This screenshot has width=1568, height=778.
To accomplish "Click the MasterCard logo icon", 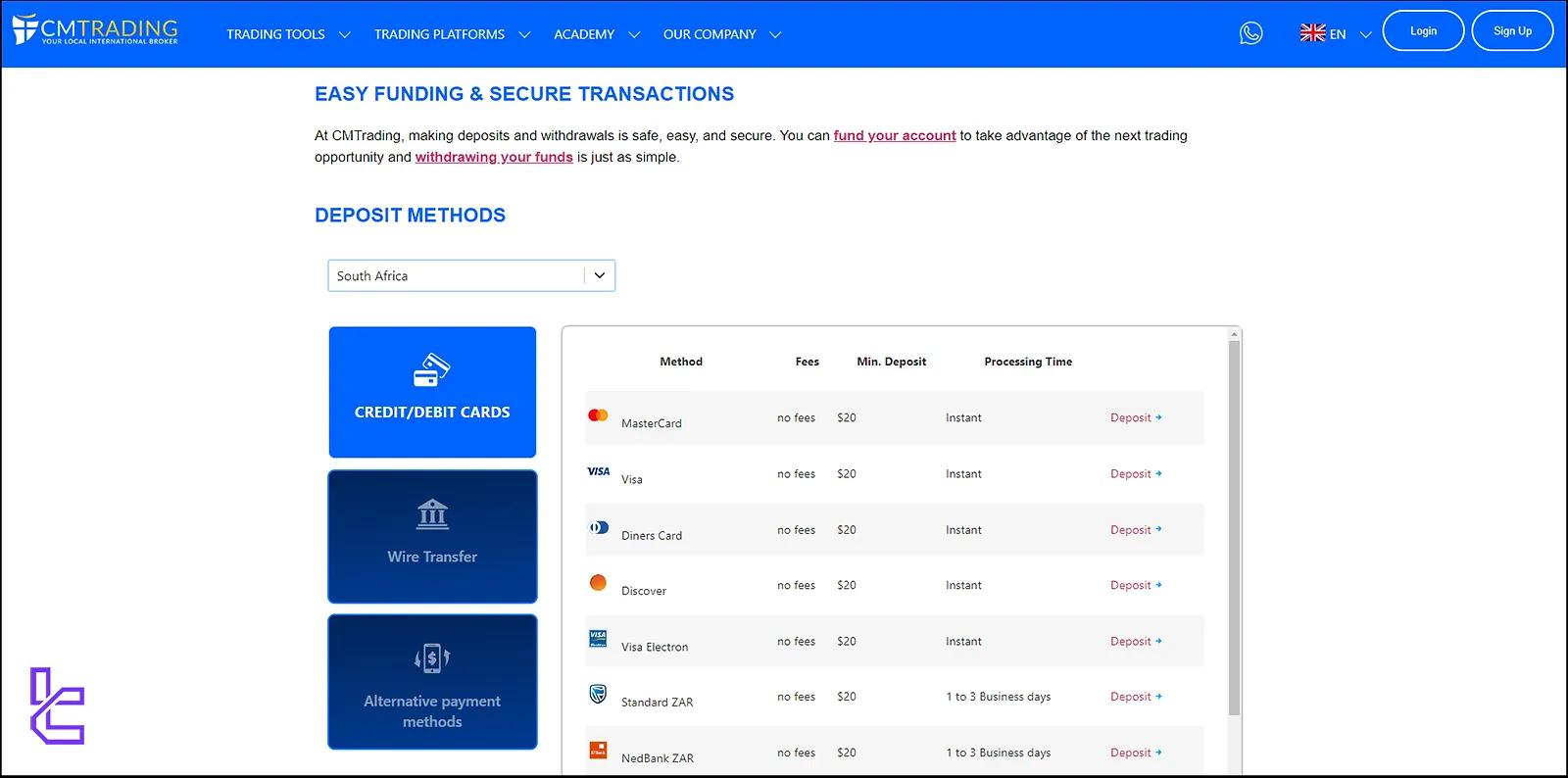I will click(598, 415).
